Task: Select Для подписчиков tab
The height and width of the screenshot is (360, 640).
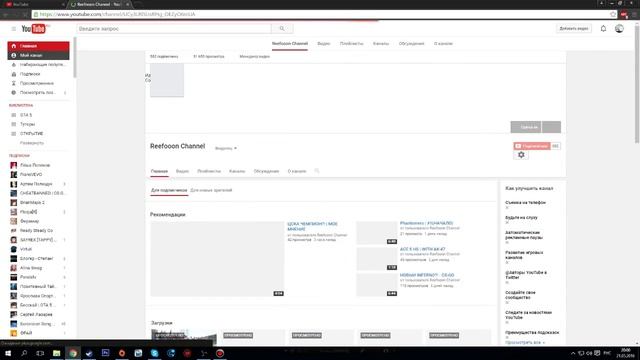Action: tap(169, 190)
